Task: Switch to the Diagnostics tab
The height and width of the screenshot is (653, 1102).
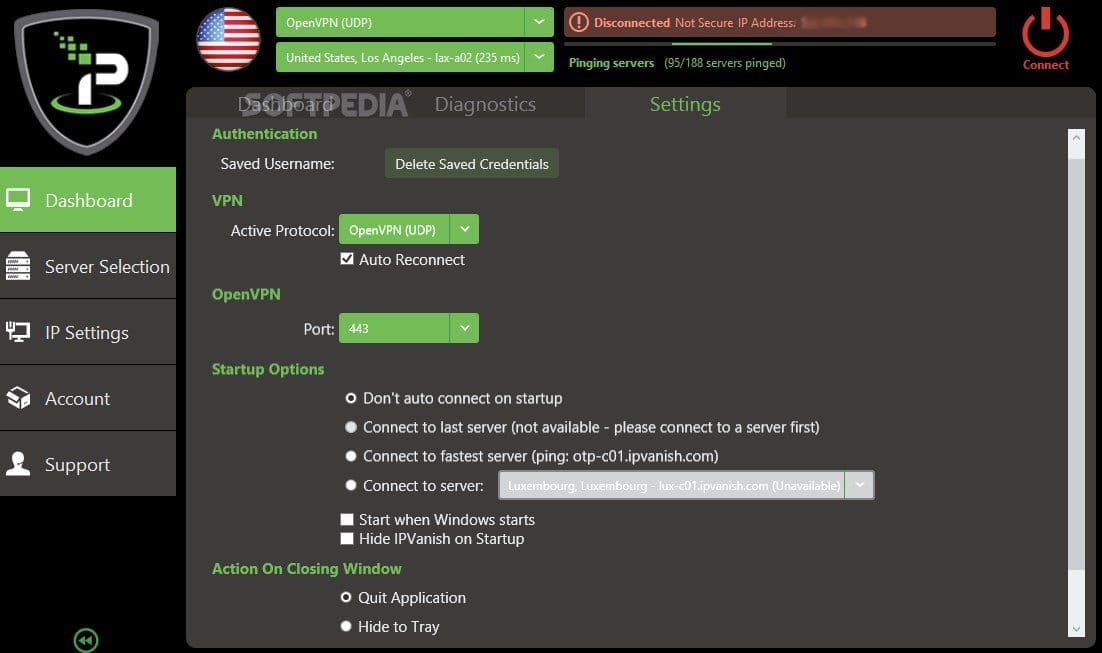Action: click(485, 104)
